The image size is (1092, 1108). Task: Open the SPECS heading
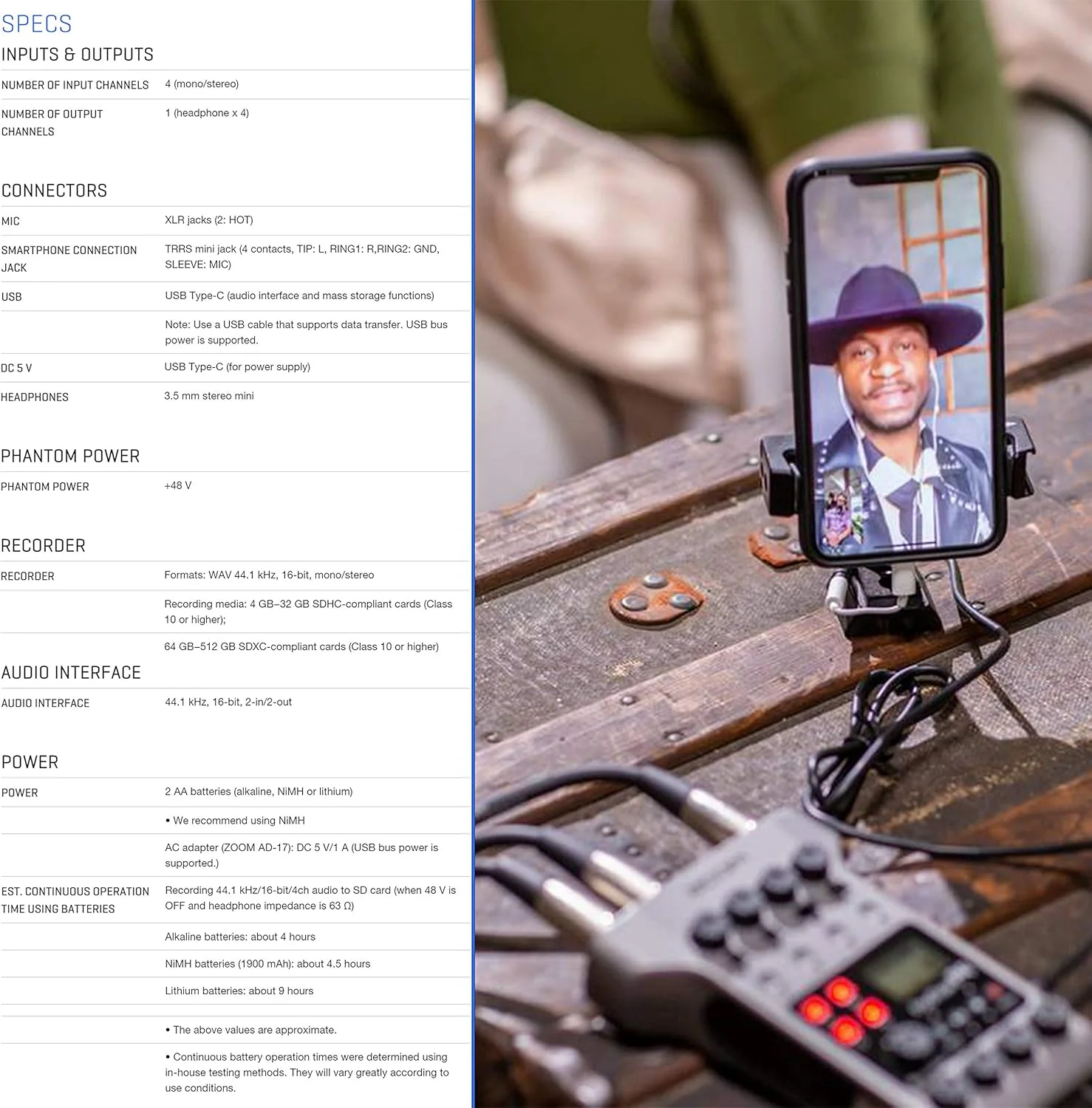(37, 24)
